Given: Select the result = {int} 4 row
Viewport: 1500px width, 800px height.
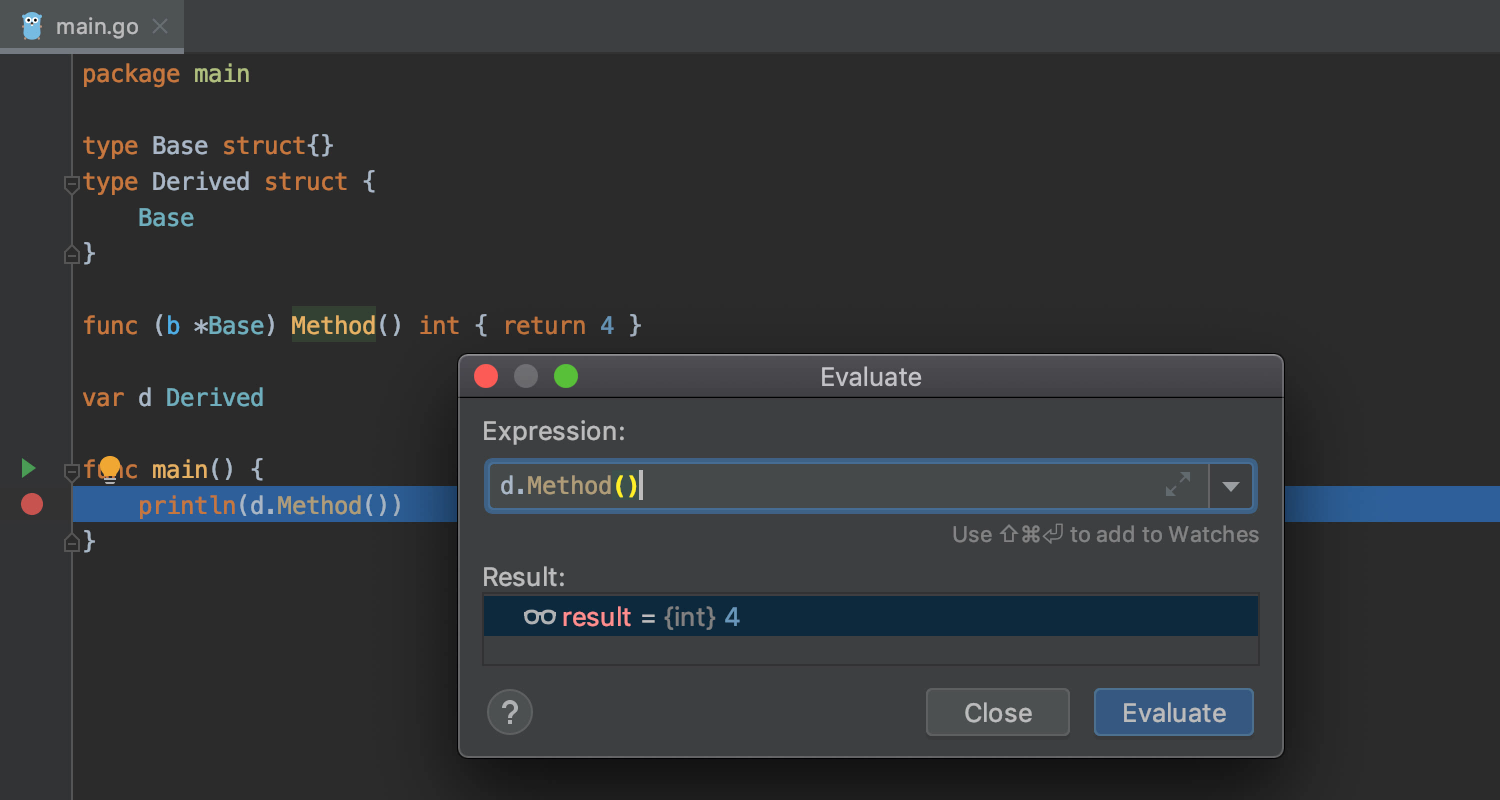Looking at the screenshot, I should (x=870, y=617).
